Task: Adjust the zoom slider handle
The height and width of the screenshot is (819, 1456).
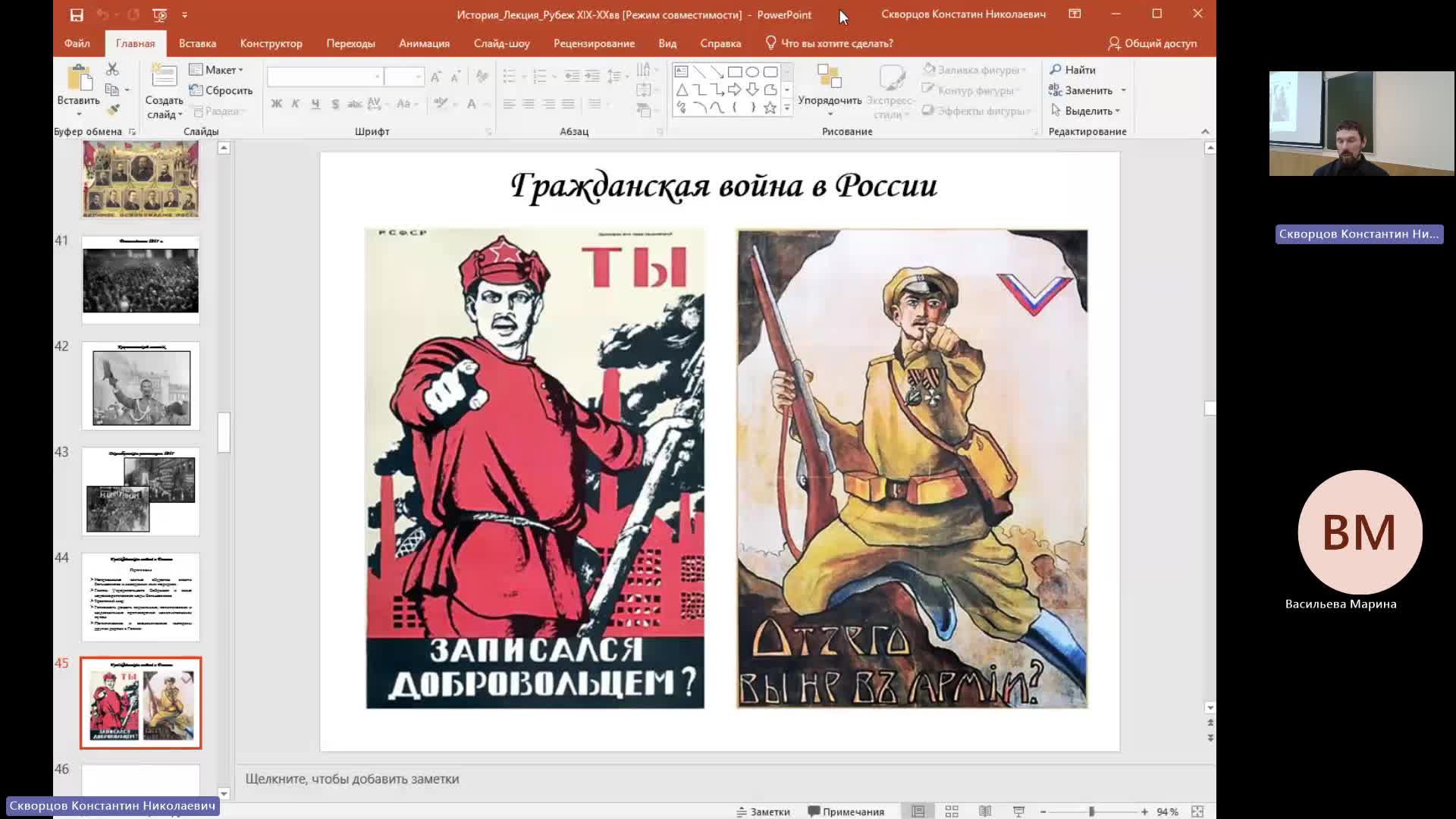Action: point(1092,811)
